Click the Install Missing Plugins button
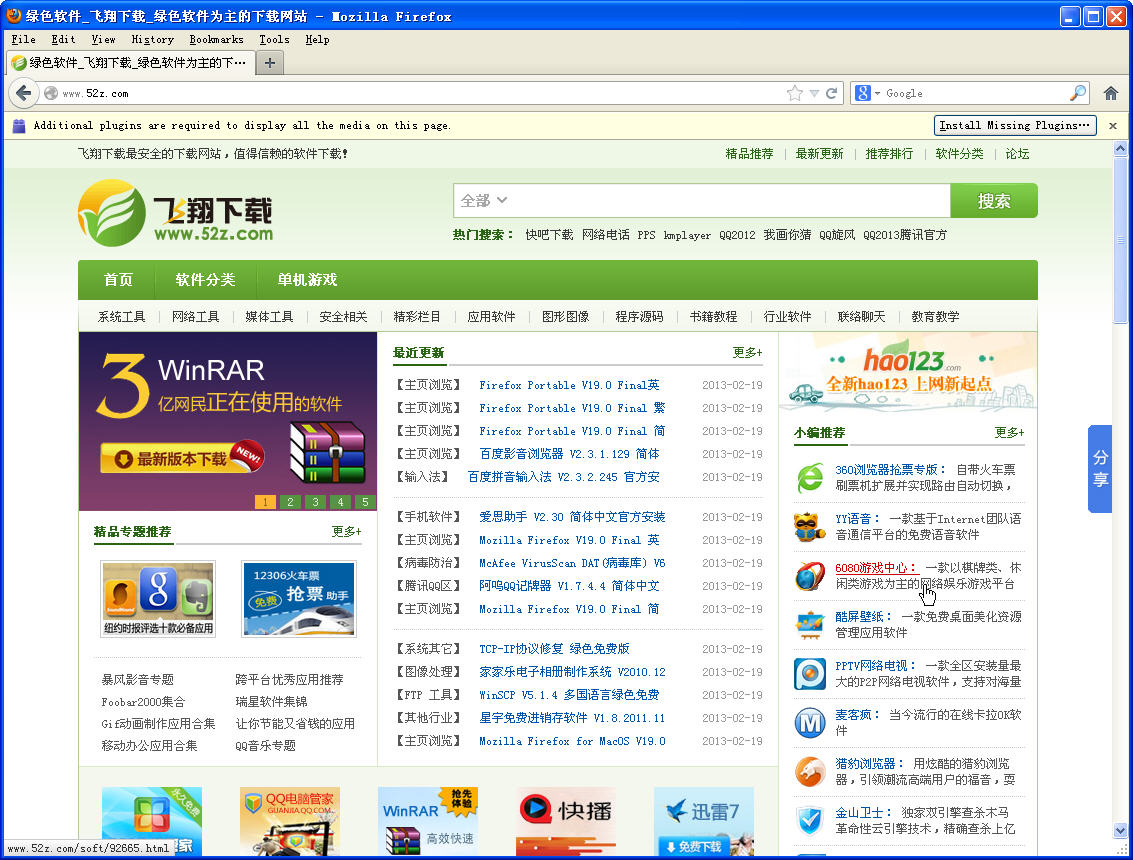This screenshot has width=1133, height=860. pyautogui.click(x=1014, y=125)
